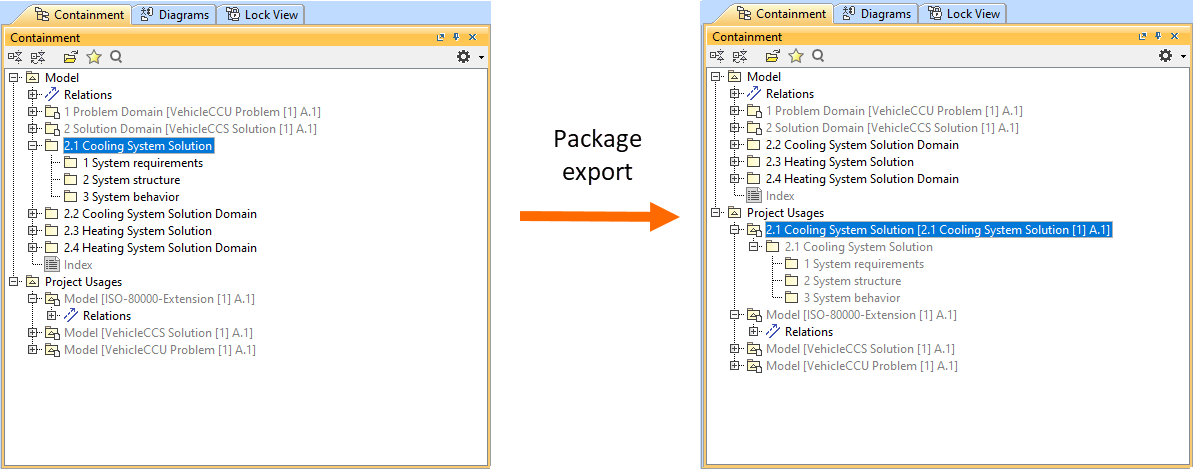This screenshot has width=1193, height=469.
Task: Expand Model [VehicleCCS Solution] node in left panel
Action: [33, 333]
